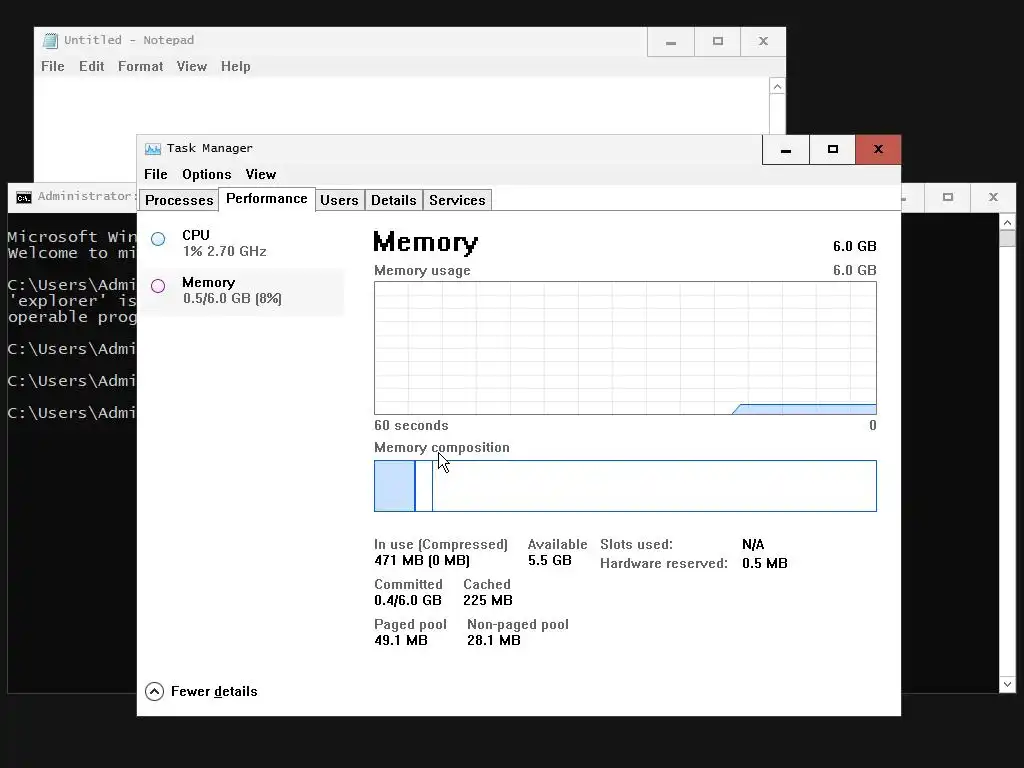The height and width of the screenshot is (768, 1024).
Task: Click the Cached value 225 MB
Action: [x=488, y=600]
